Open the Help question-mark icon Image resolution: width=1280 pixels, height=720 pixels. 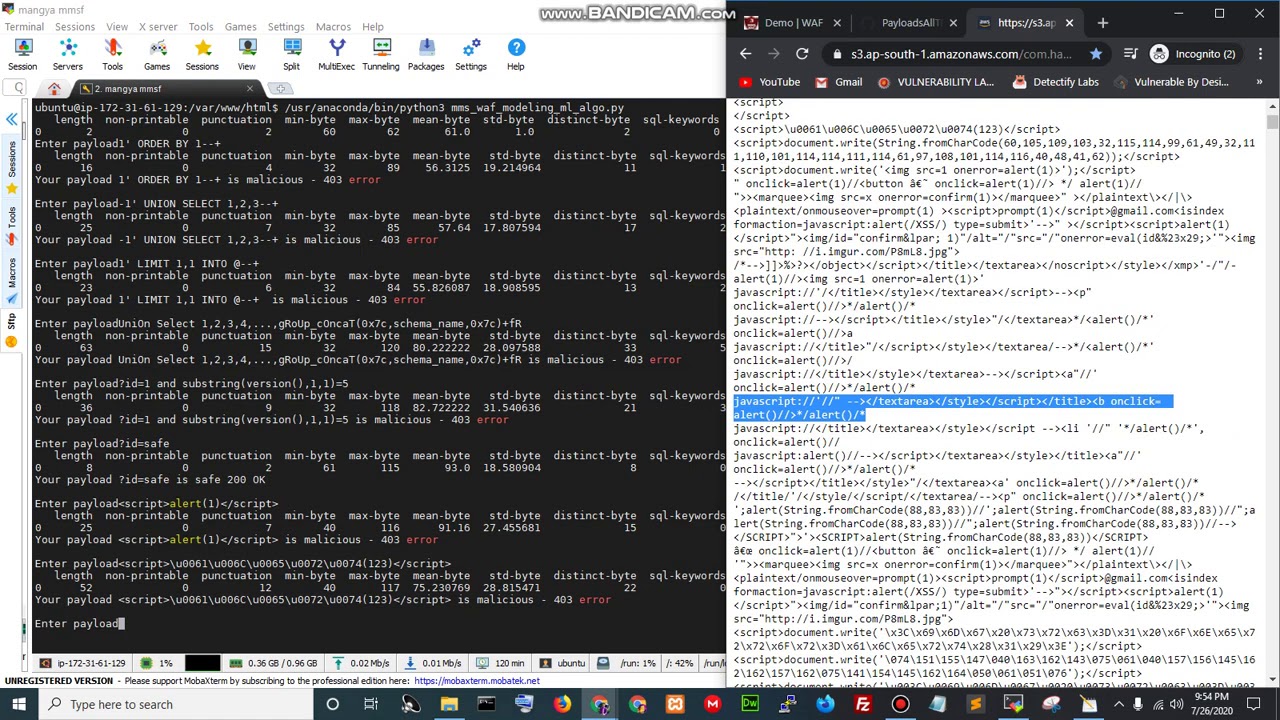(516, 55)
